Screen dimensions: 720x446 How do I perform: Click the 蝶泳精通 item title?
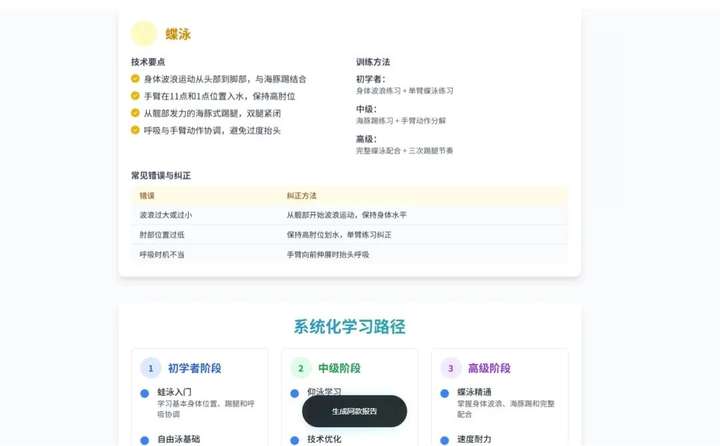pyautogui.click(x=474, y=392)
